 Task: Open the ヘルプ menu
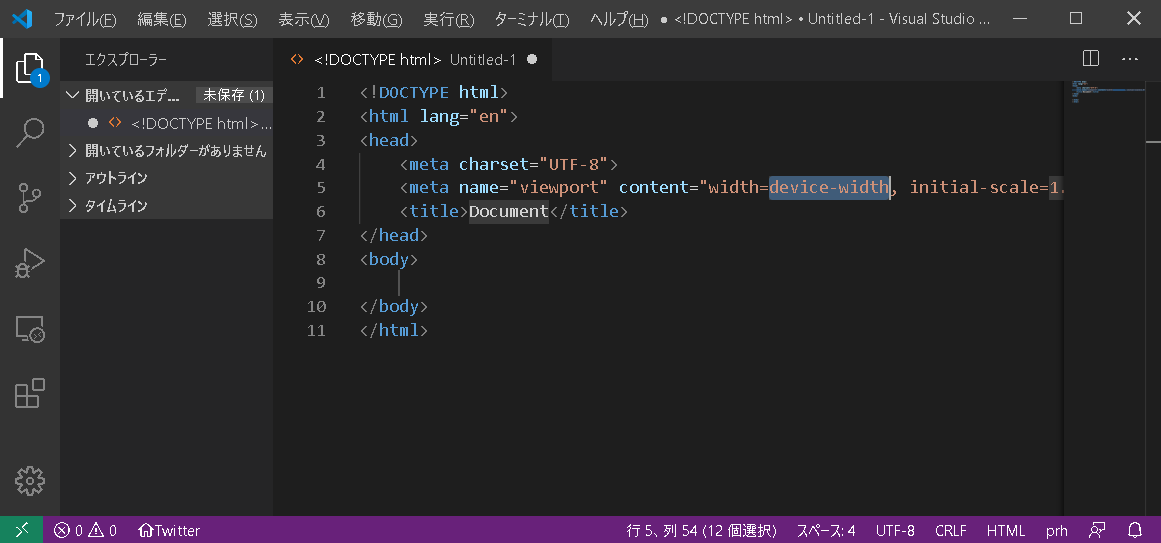click(619, 20)
